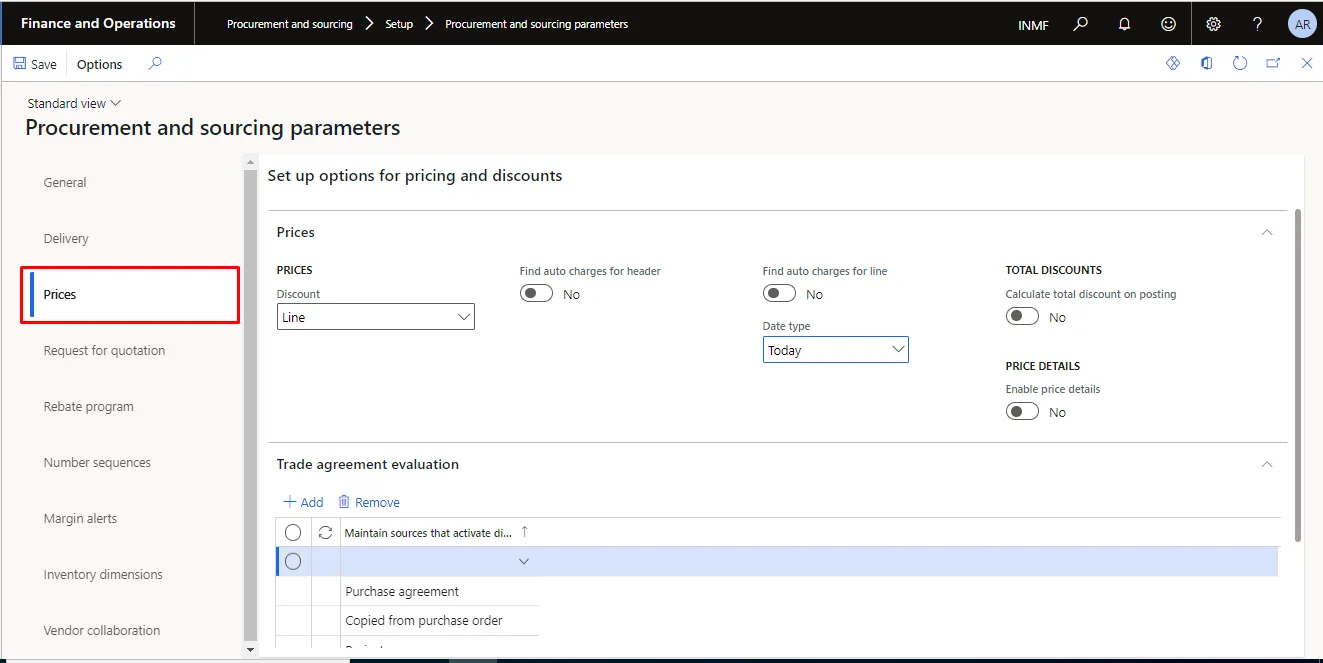1323x663 pixels.
Task: Open the personalization diamond icon
Action: 1173,63
